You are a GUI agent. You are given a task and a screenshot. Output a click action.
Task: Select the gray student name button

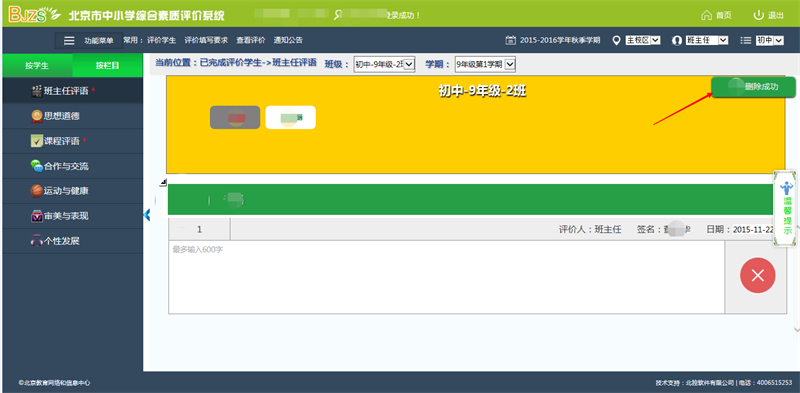tap(235, 117)
